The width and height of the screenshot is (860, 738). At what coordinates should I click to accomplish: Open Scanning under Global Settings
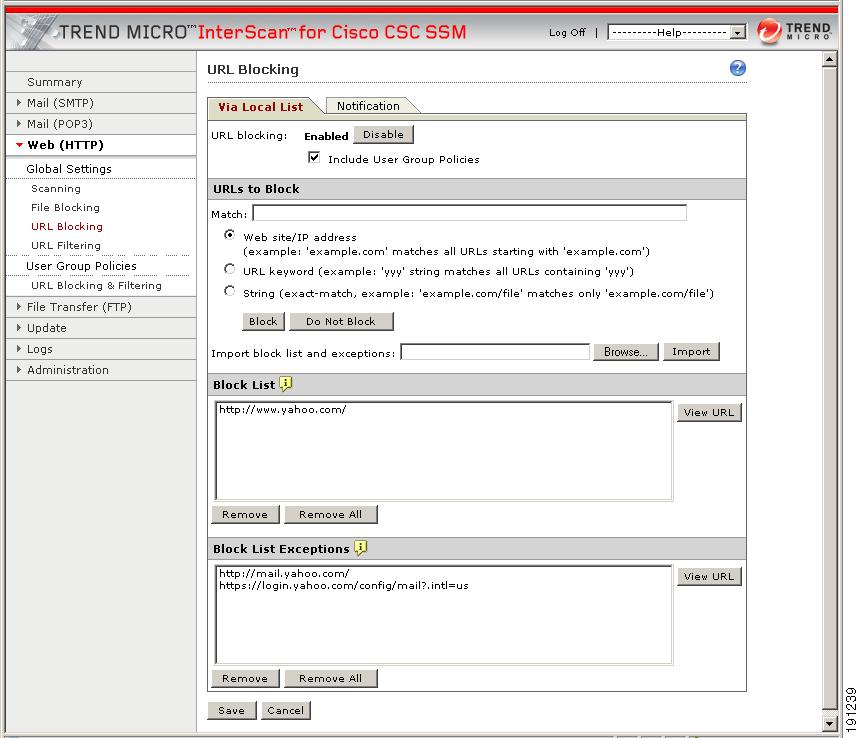[x=56, y=189]
